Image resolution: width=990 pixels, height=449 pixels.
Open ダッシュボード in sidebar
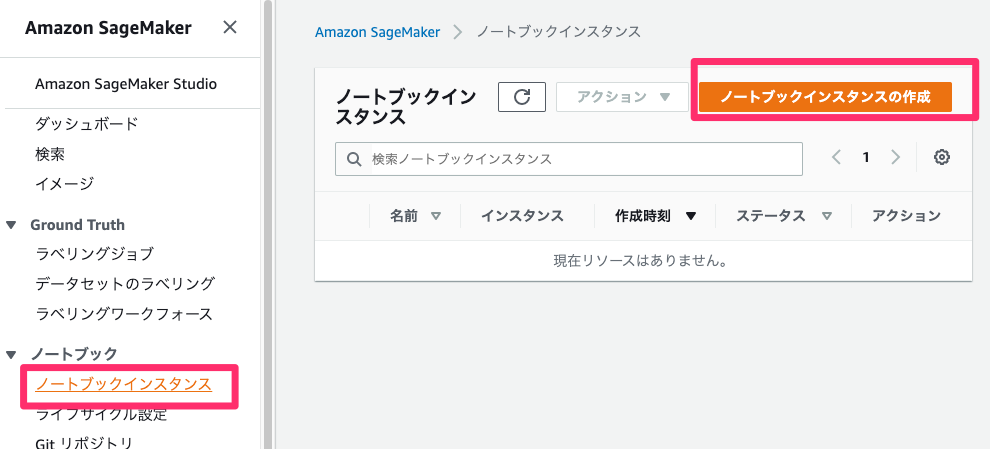[x=86, y=124]
